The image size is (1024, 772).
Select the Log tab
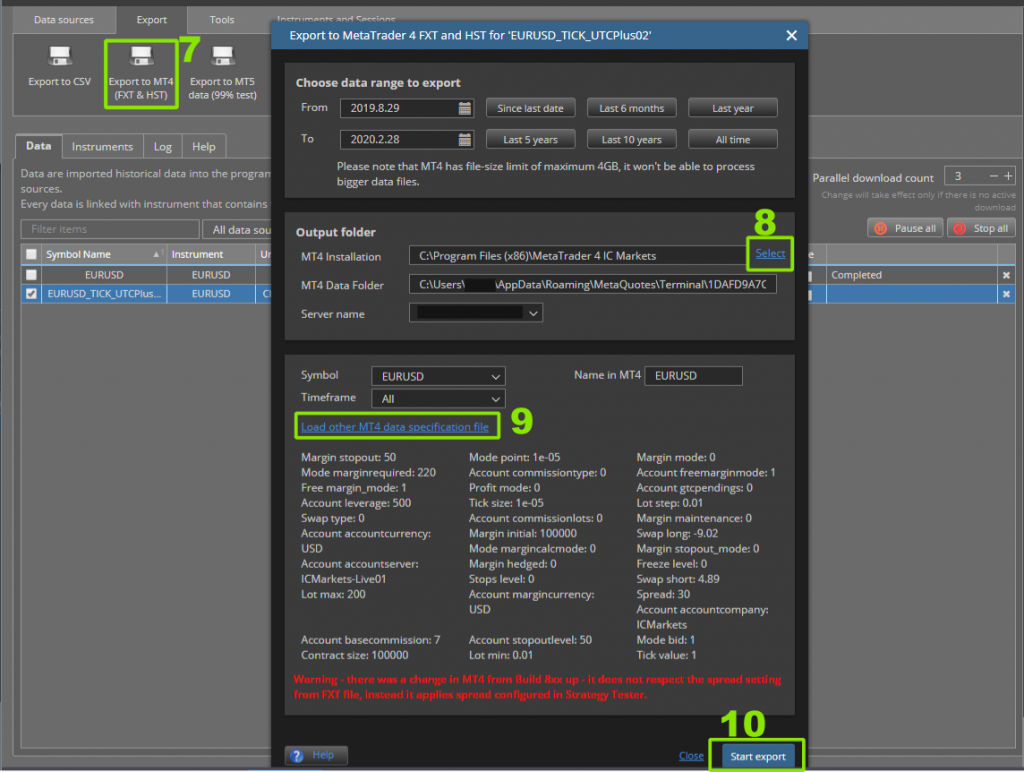(163, 147)
